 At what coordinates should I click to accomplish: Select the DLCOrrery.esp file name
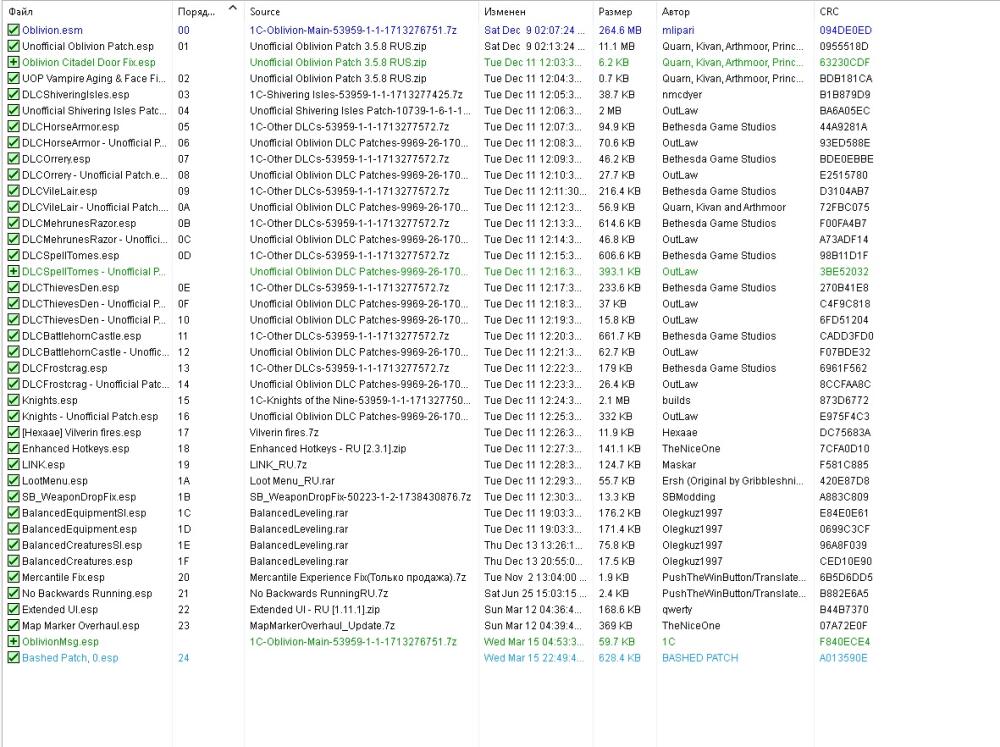pos(56,159)
